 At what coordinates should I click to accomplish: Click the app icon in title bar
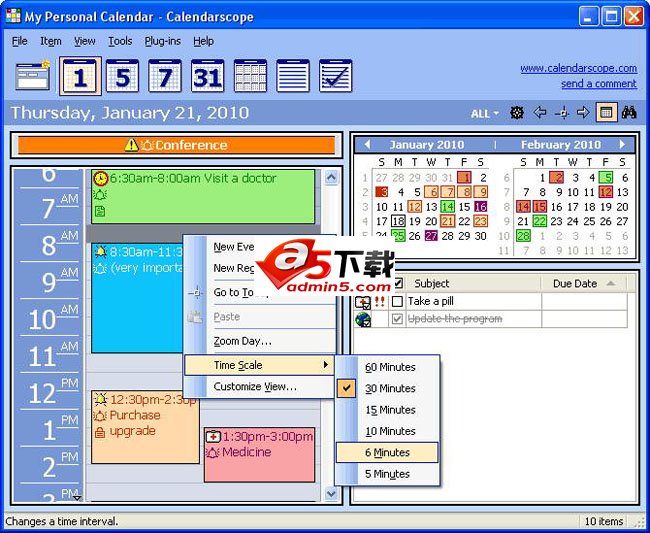13,16
